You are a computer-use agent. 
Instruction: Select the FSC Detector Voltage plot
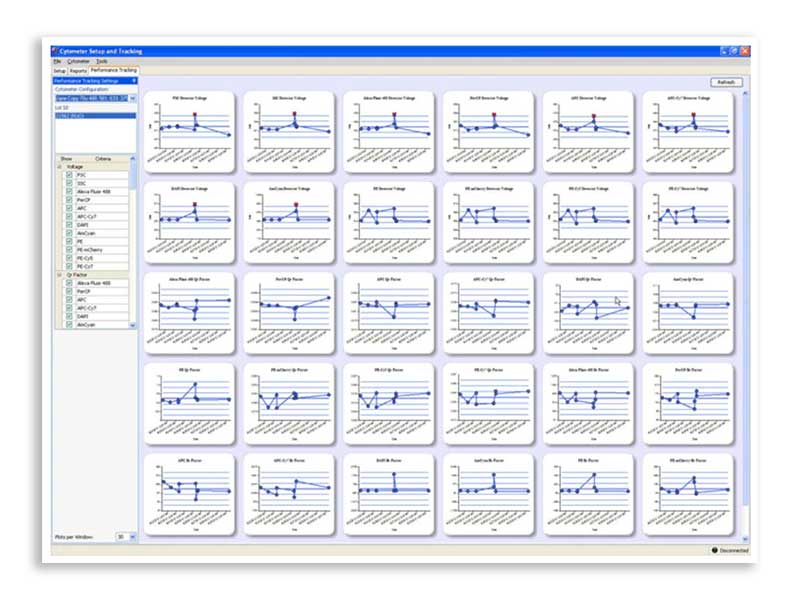tap(189, 130)
